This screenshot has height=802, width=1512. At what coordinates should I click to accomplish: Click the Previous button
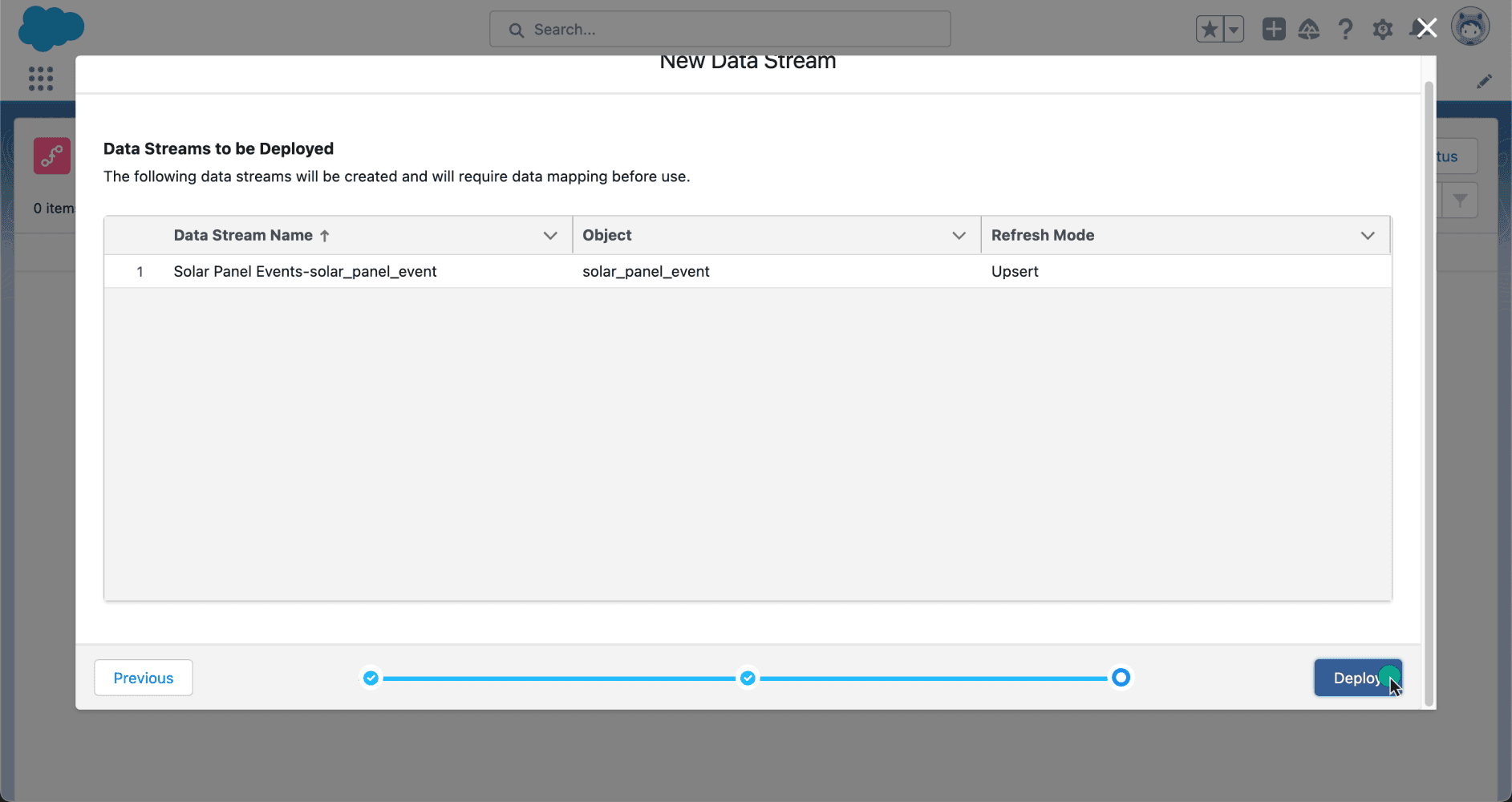[144, 678]
